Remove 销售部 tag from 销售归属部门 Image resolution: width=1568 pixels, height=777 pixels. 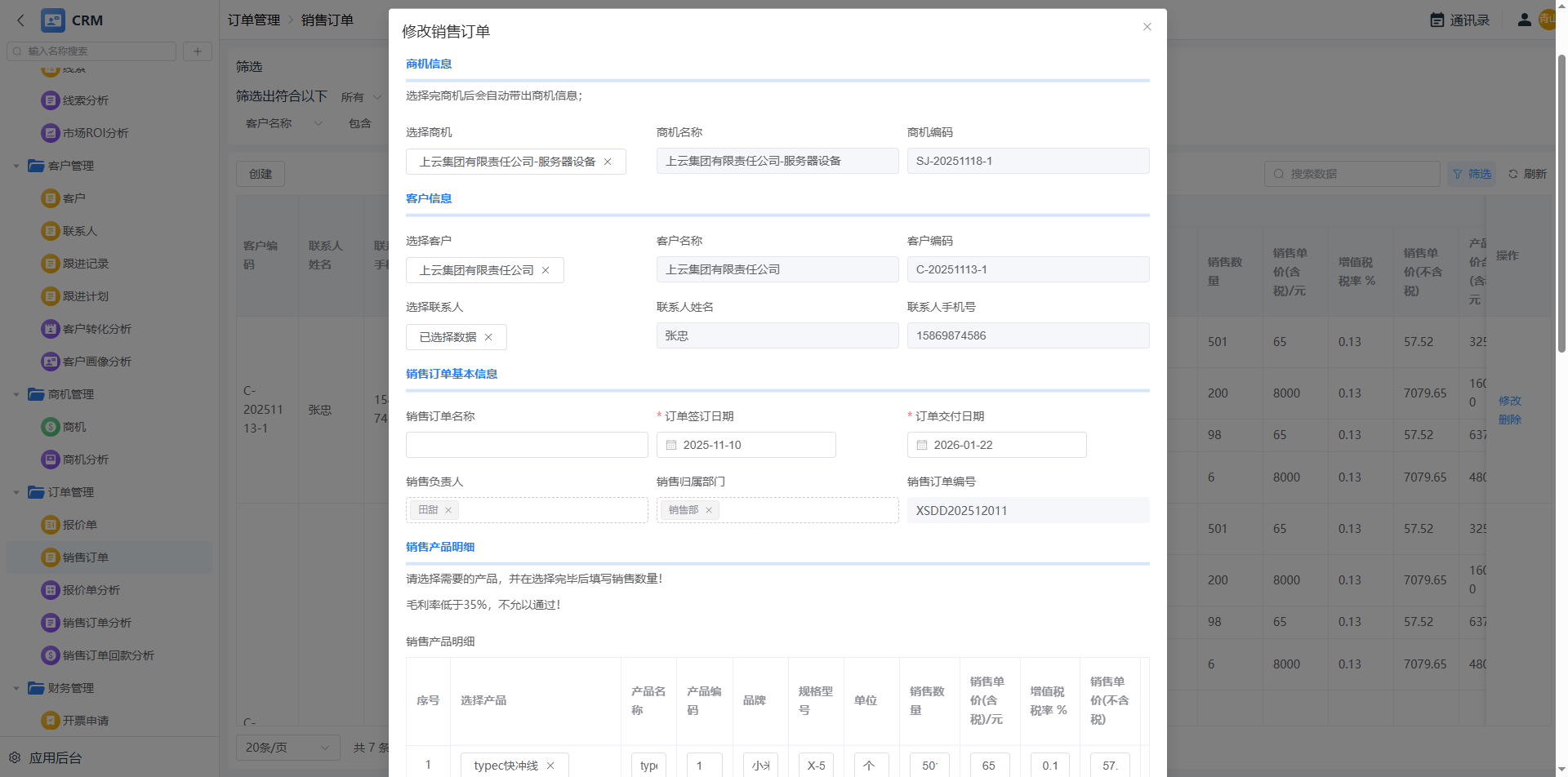click(x=709, y=510)
